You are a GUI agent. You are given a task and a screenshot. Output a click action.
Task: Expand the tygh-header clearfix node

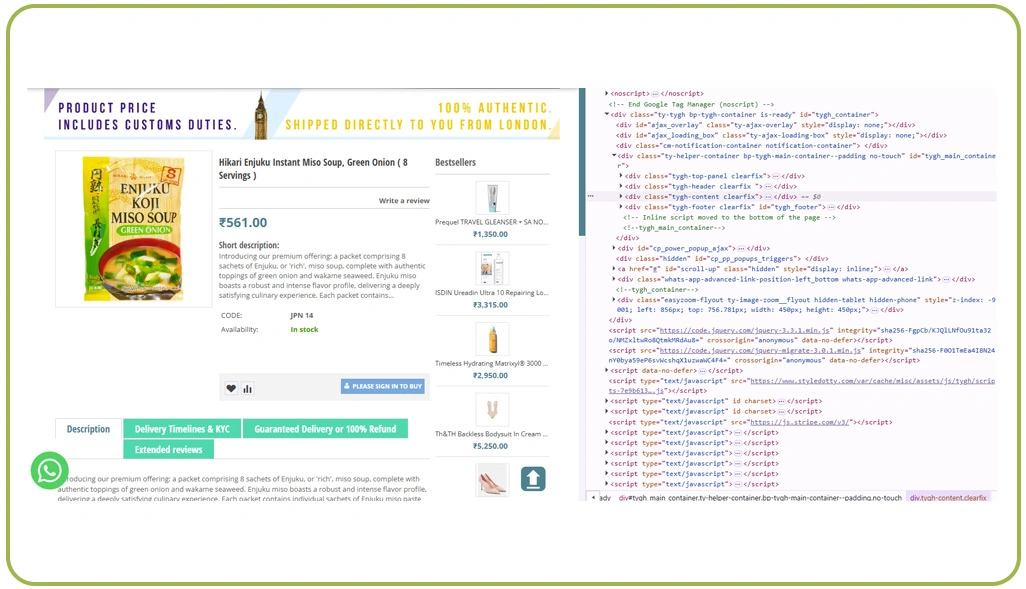point(620,186)
